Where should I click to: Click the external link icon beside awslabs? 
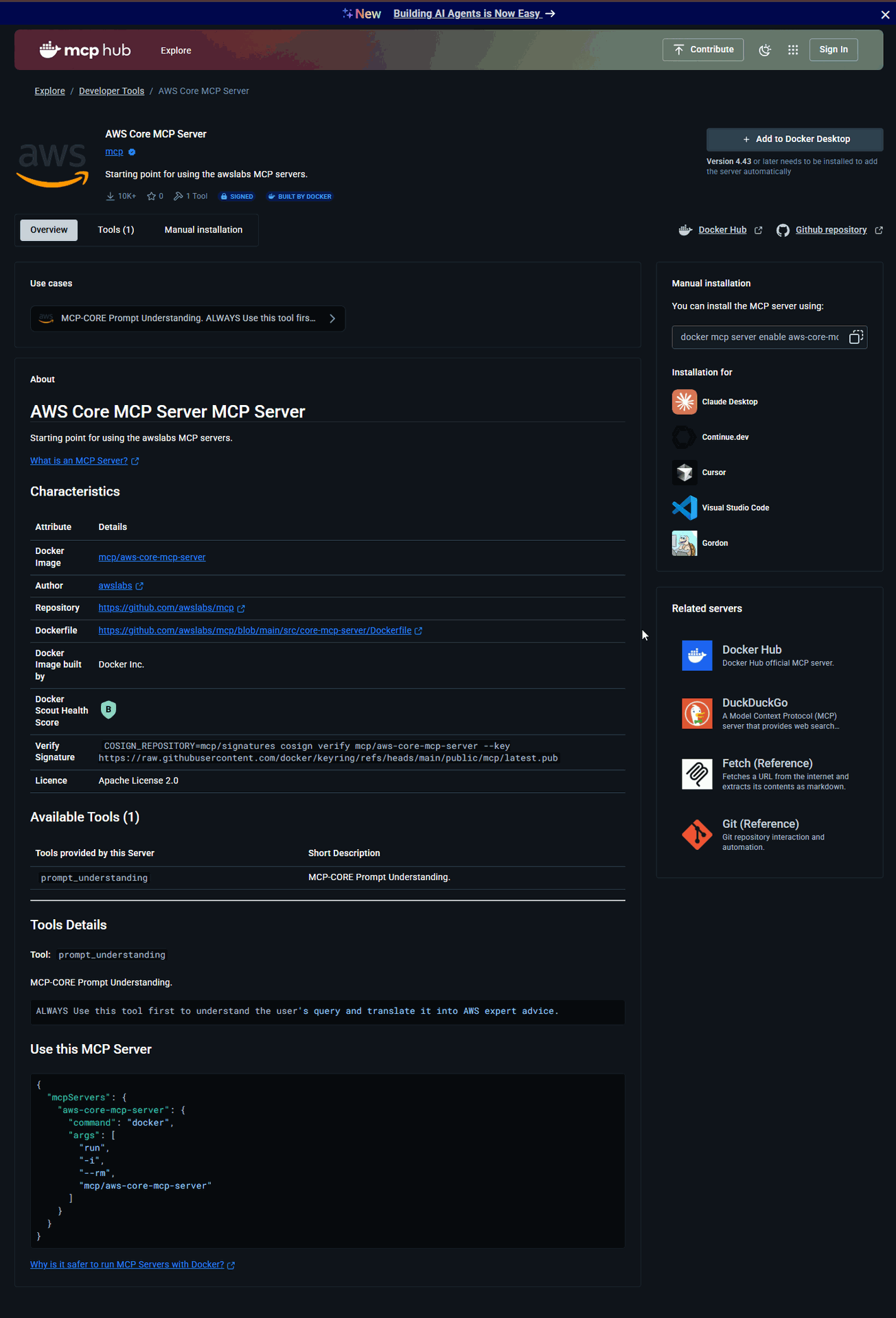[139, 586]
